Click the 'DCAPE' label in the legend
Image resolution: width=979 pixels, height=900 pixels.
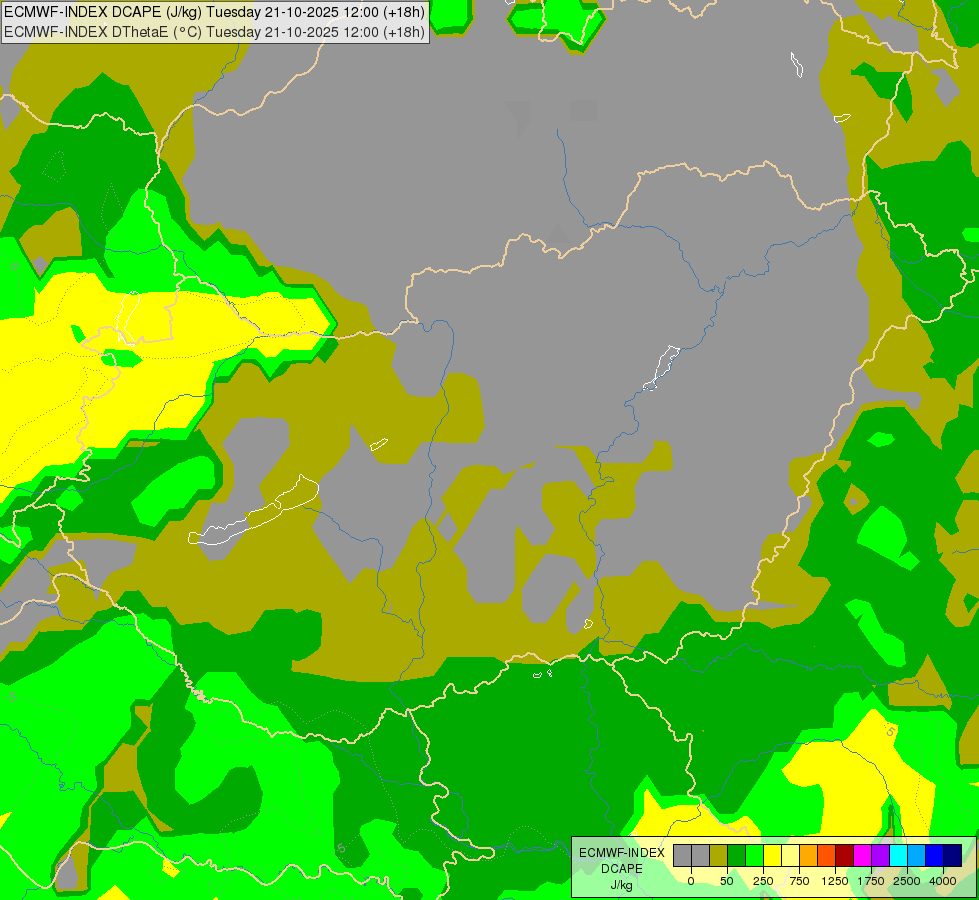pos(622,869)
